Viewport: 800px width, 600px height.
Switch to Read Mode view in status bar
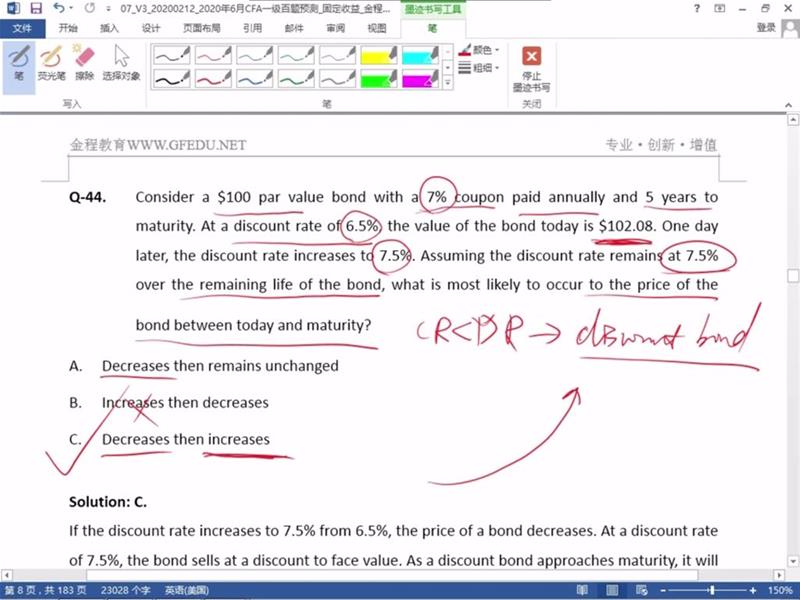(582, 591)
